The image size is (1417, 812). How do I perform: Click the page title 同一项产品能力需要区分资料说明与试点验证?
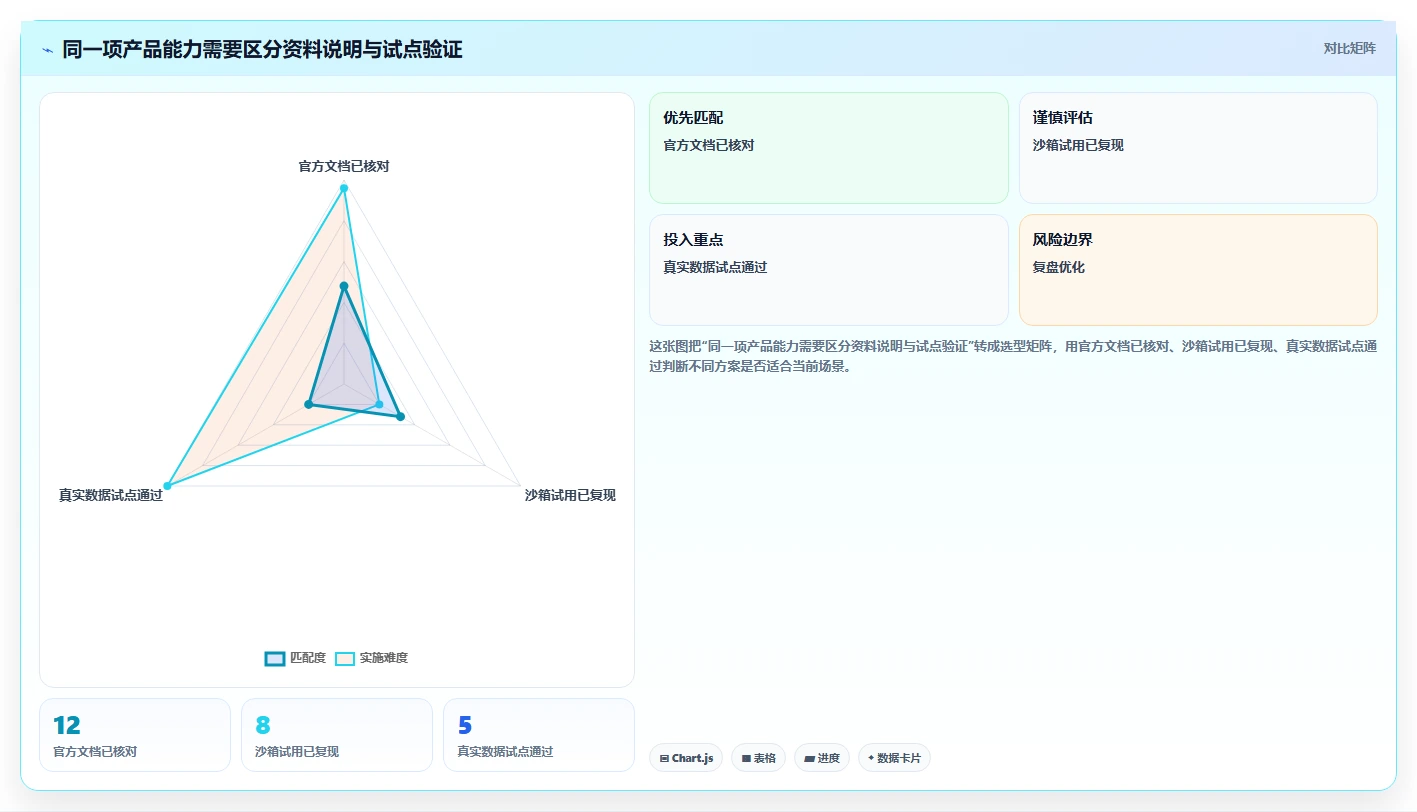pos(262,49)
